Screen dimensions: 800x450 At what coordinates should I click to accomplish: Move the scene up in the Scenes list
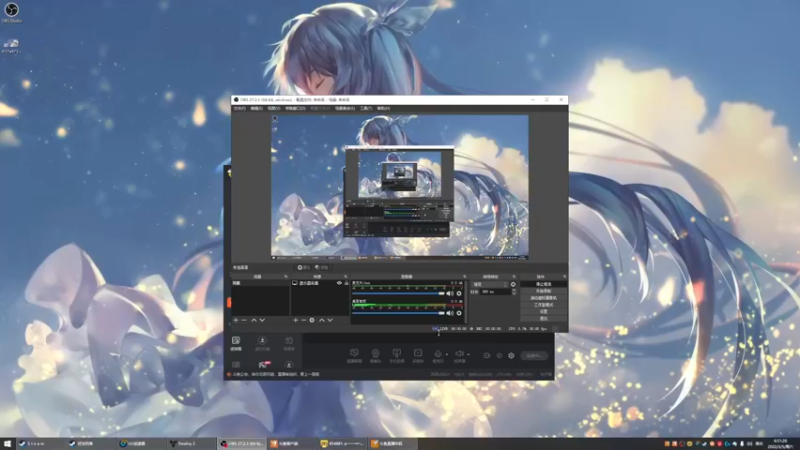(254, 320)
